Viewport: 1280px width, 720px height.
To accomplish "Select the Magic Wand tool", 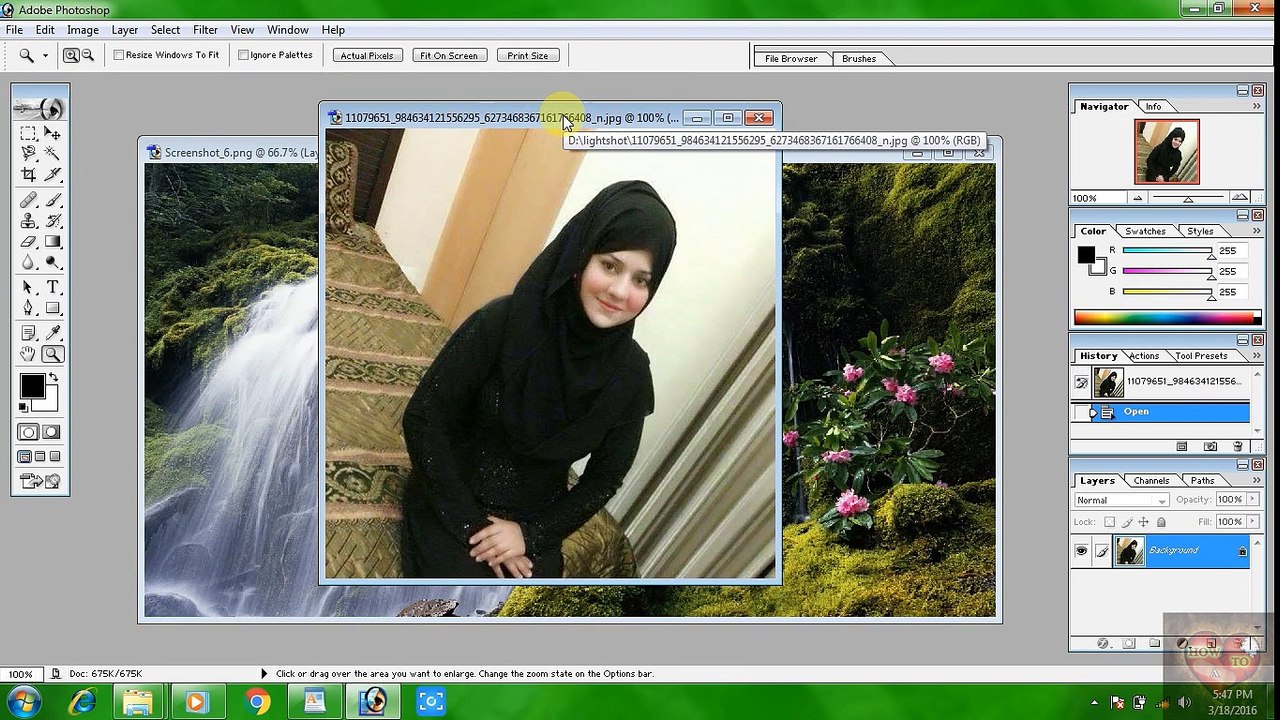I will pyautogui.click(x=53, y=153).
